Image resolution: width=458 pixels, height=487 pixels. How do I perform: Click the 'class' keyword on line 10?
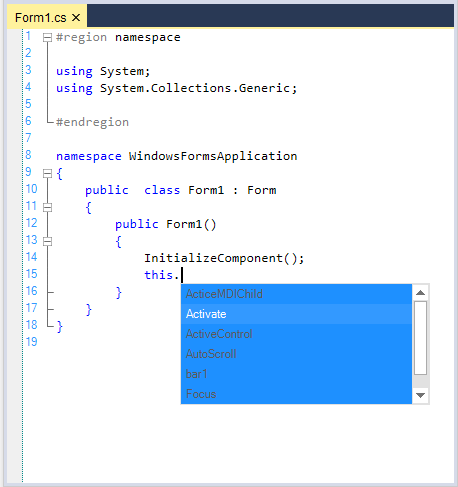[x=162, y=190]
